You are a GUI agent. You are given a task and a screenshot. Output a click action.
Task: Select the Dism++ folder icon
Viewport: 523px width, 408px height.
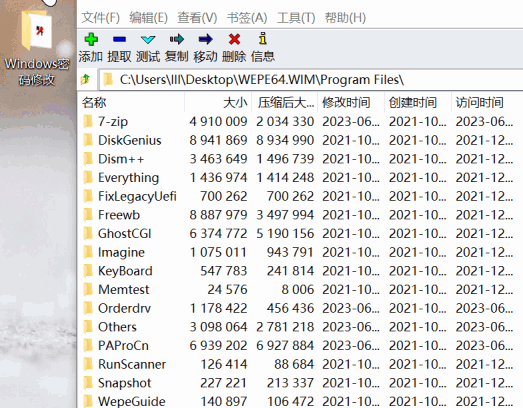(88, 159)
